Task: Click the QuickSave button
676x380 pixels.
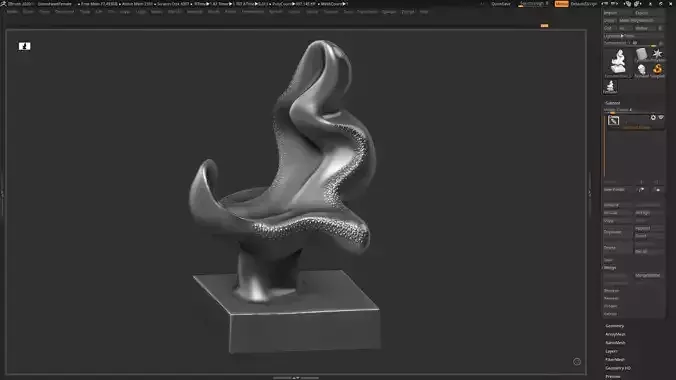Action: point(501,4)
